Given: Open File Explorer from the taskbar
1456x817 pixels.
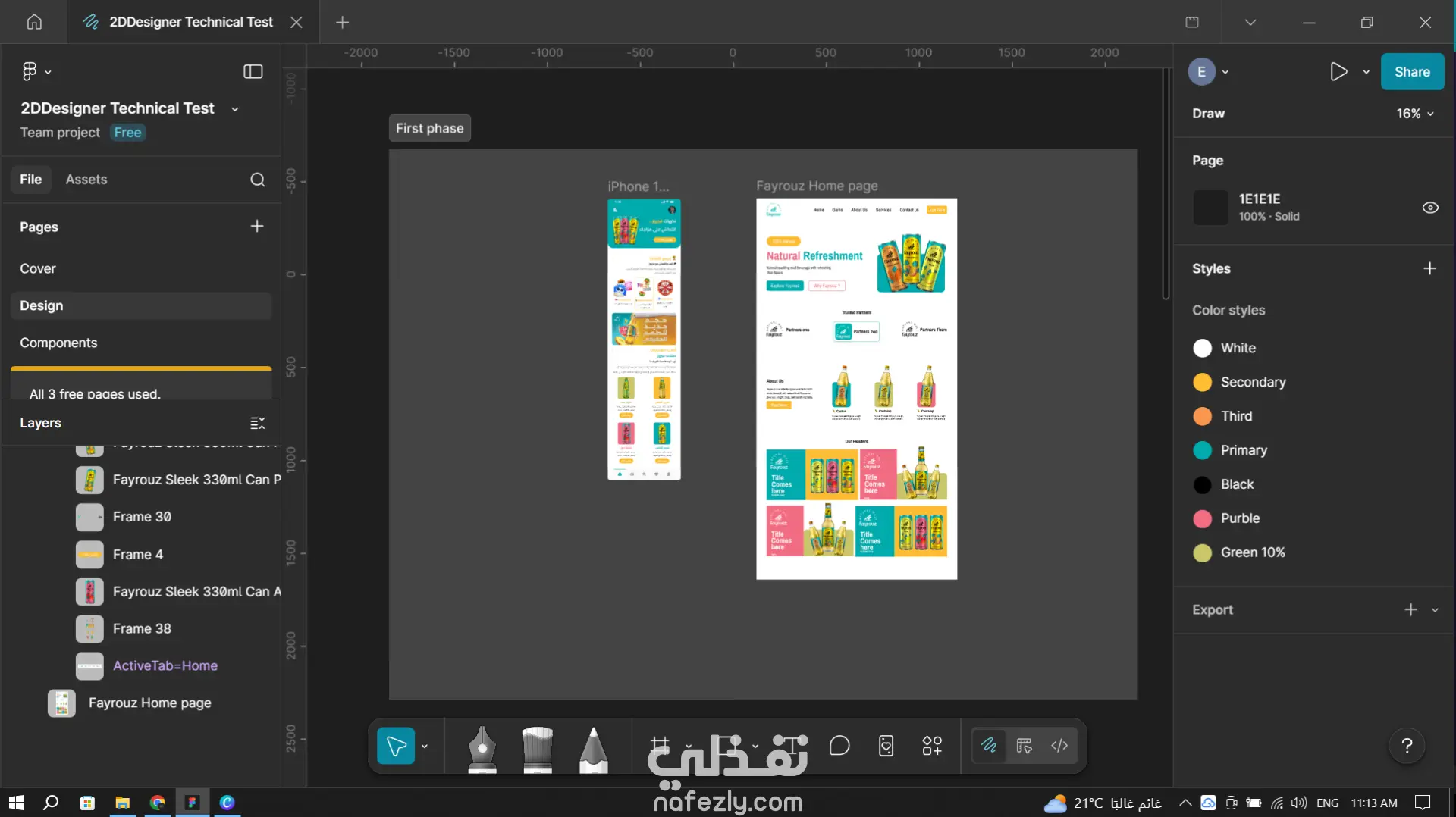Looking at the screenshot, I should point(122,803).
